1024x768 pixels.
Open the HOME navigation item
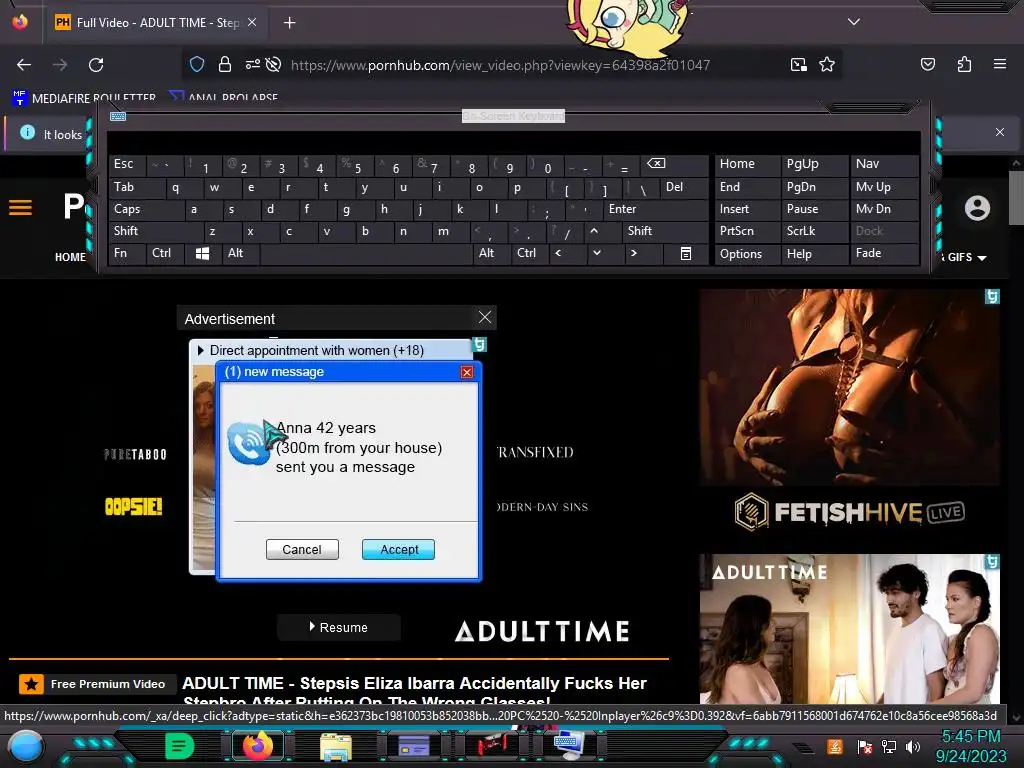tap(70, 257)
